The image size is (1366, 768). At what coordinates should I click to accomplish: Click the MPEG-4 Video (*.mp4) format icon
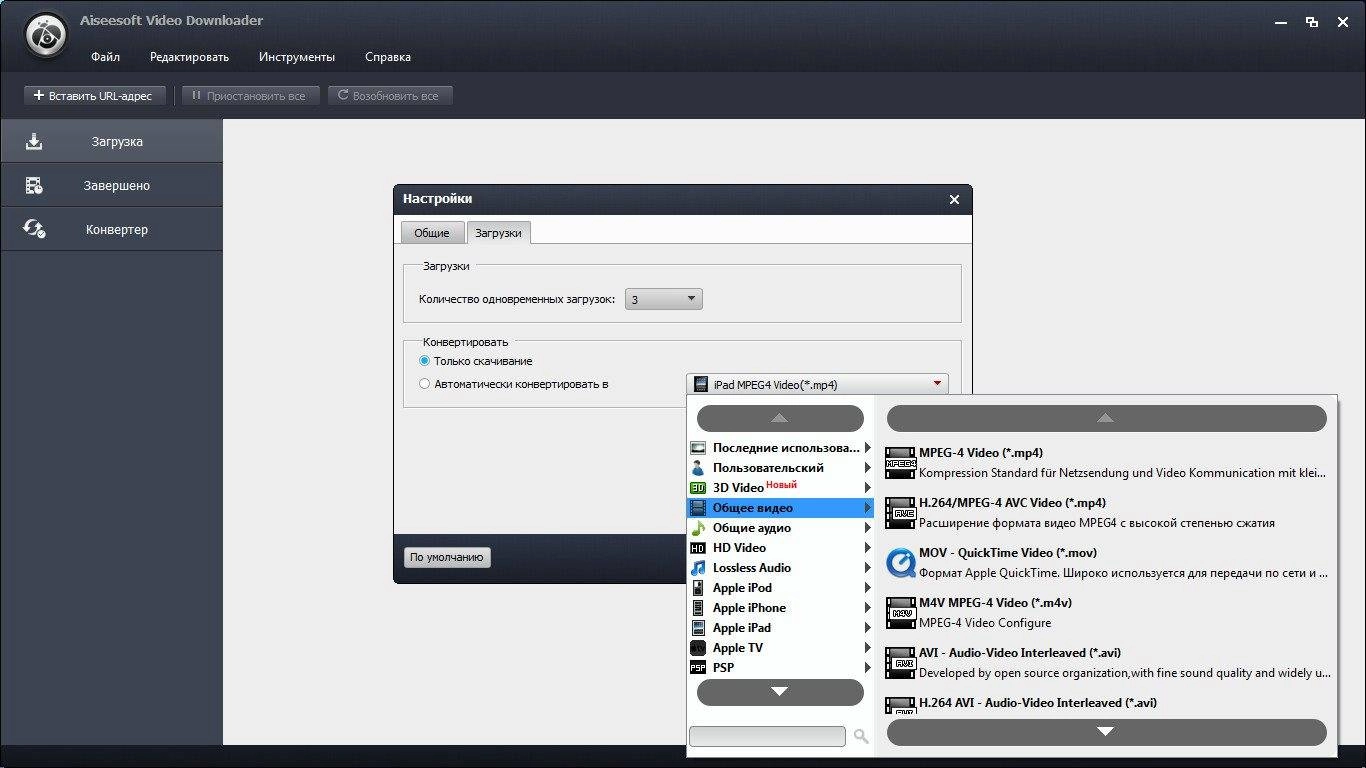900,462
